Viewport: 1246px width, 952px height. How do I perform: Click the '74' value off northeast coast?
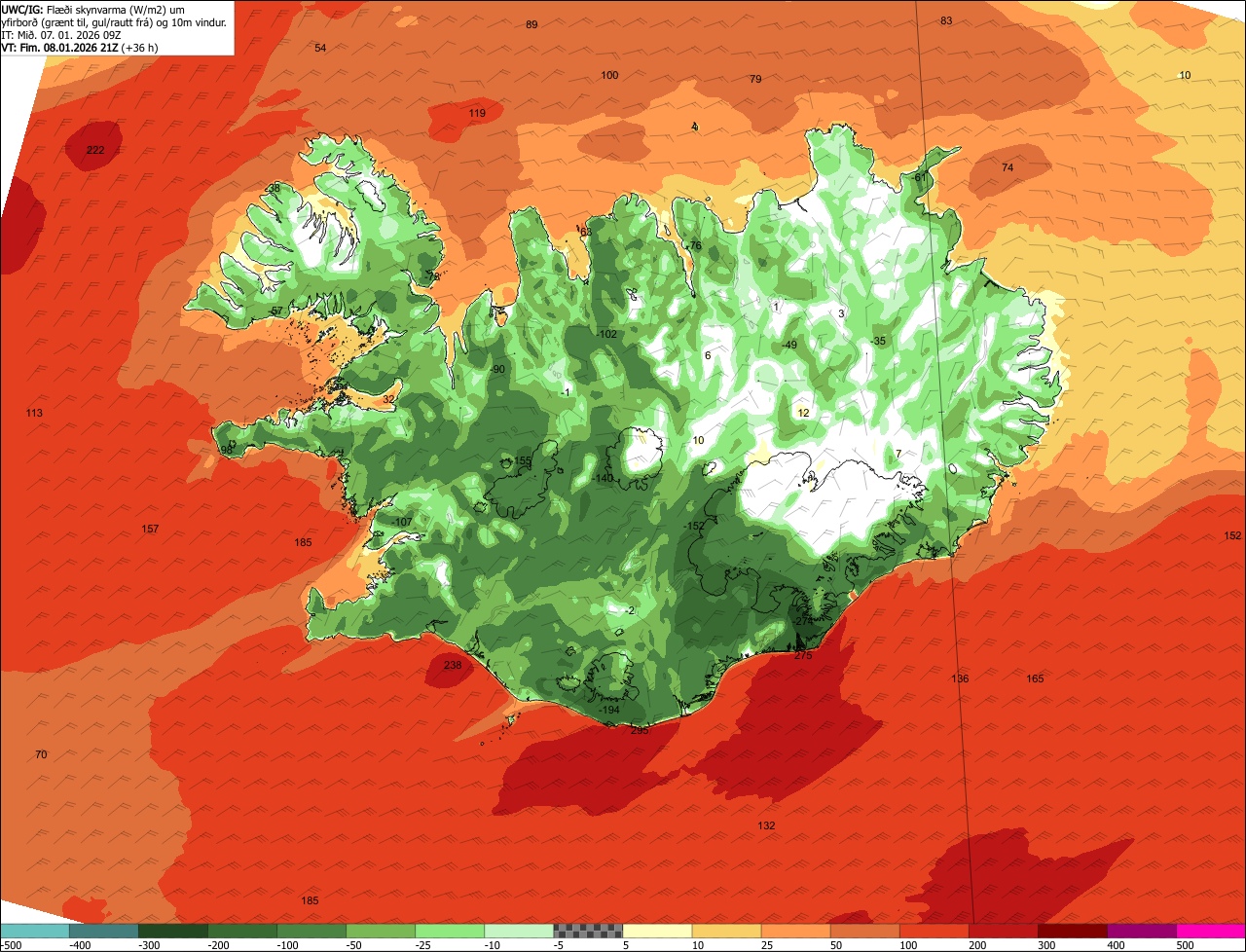point(1008,168)
